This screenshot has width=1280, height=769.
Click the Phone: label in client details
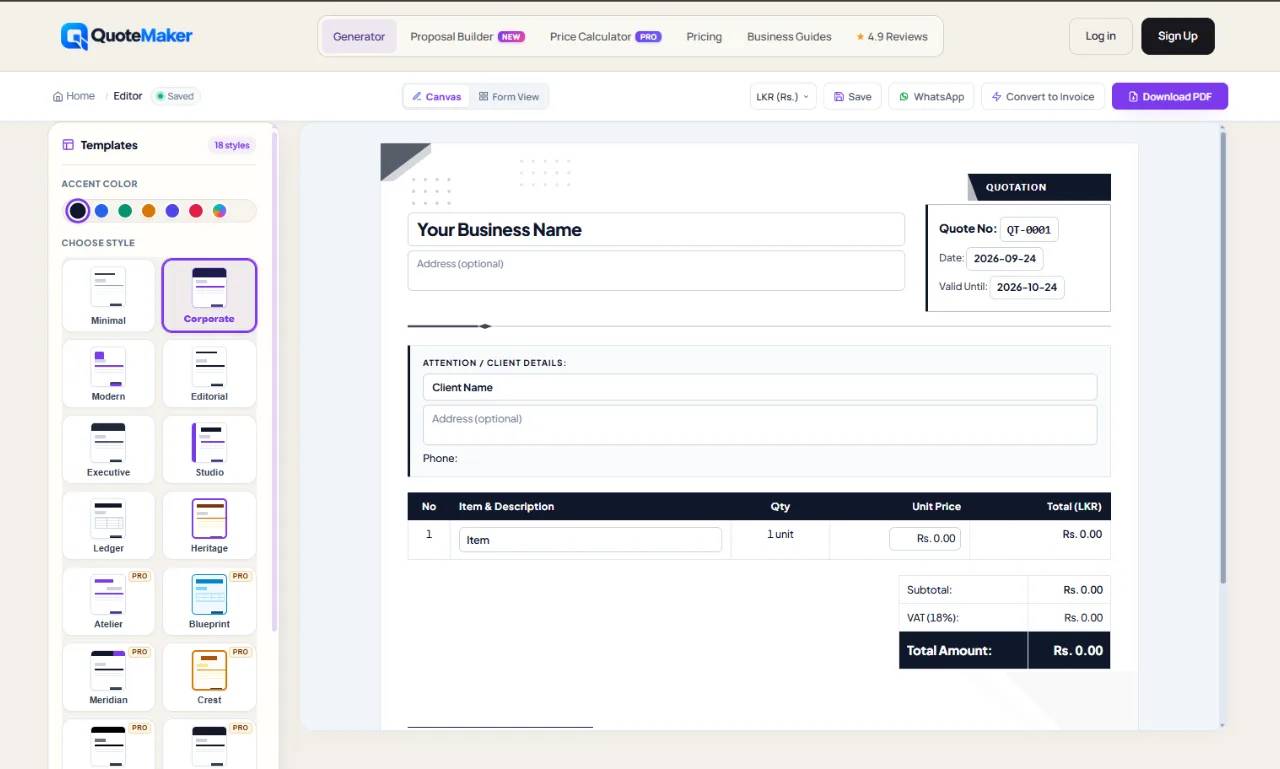point(440,458)
